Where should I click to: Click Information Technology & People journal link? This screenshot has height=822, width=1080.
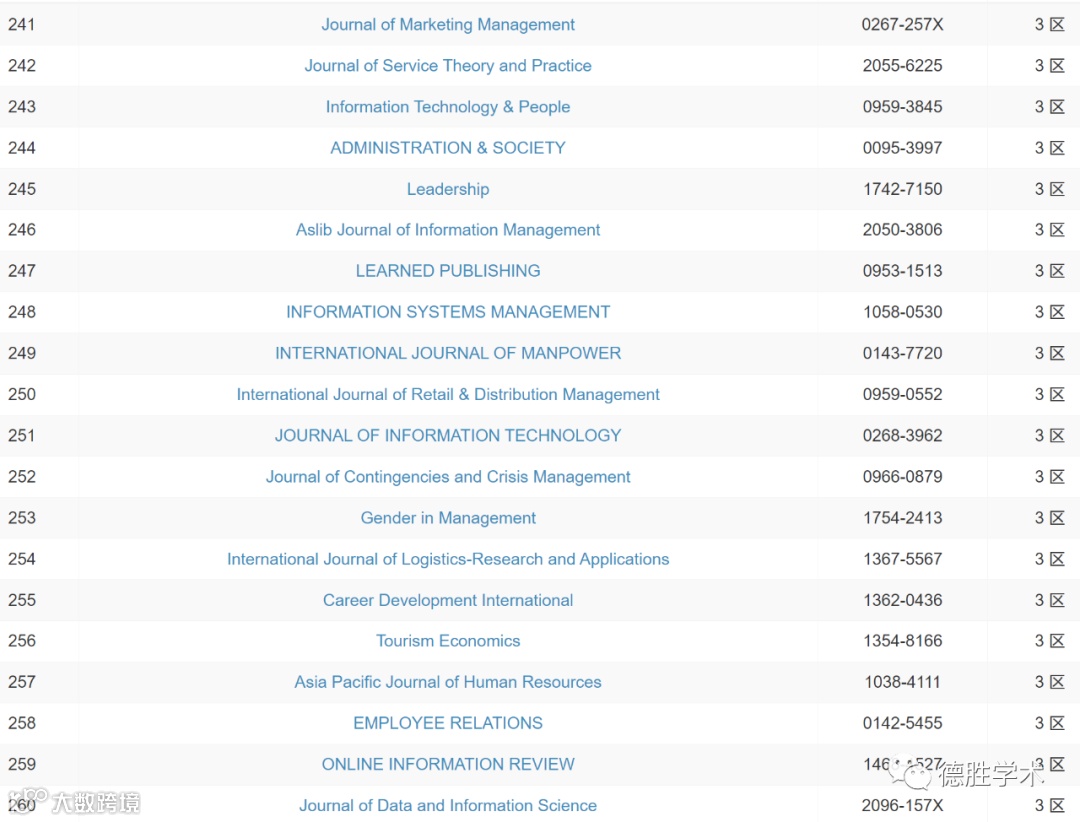(448, 107)
